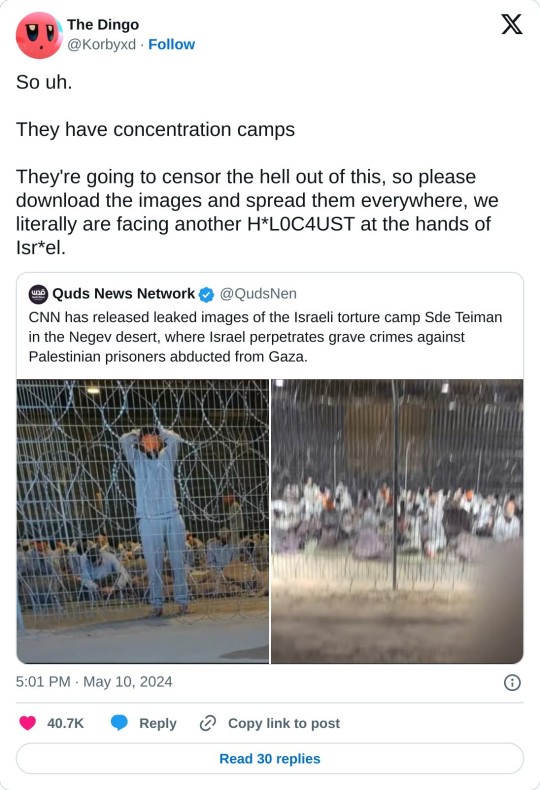540x790 pixels.
Task: Open the @QudsNen handle
Action: point(258,294)
